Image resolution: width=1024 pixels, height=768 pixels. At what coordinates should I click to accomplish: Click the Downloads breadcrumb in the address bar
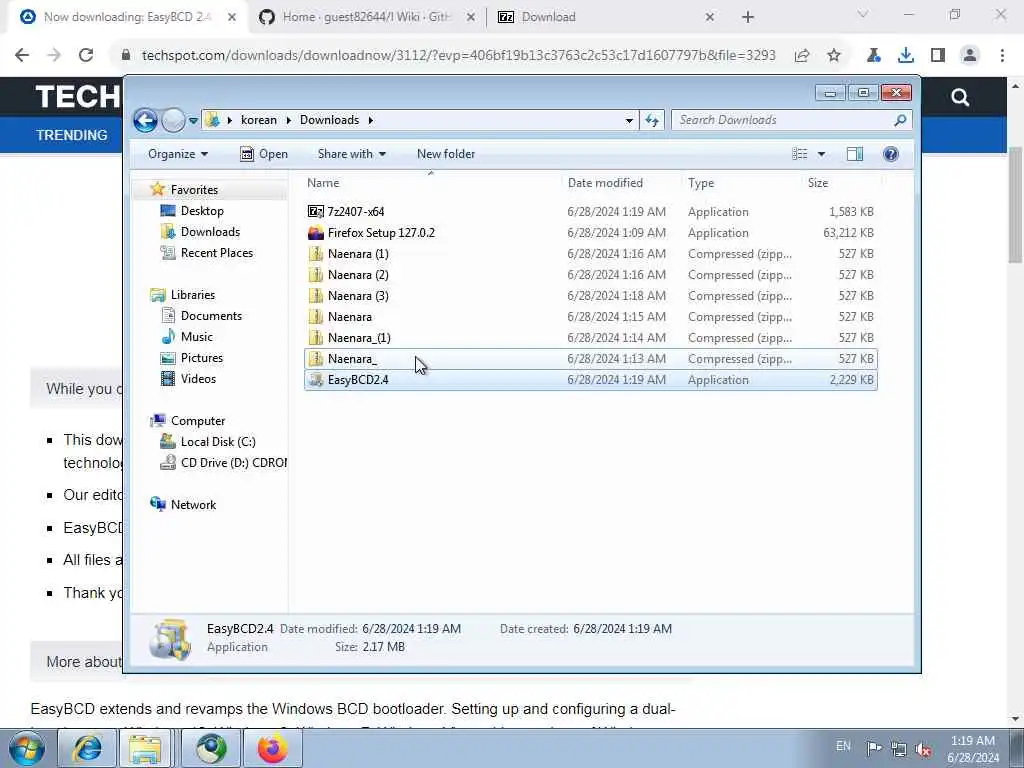point(329,120)
